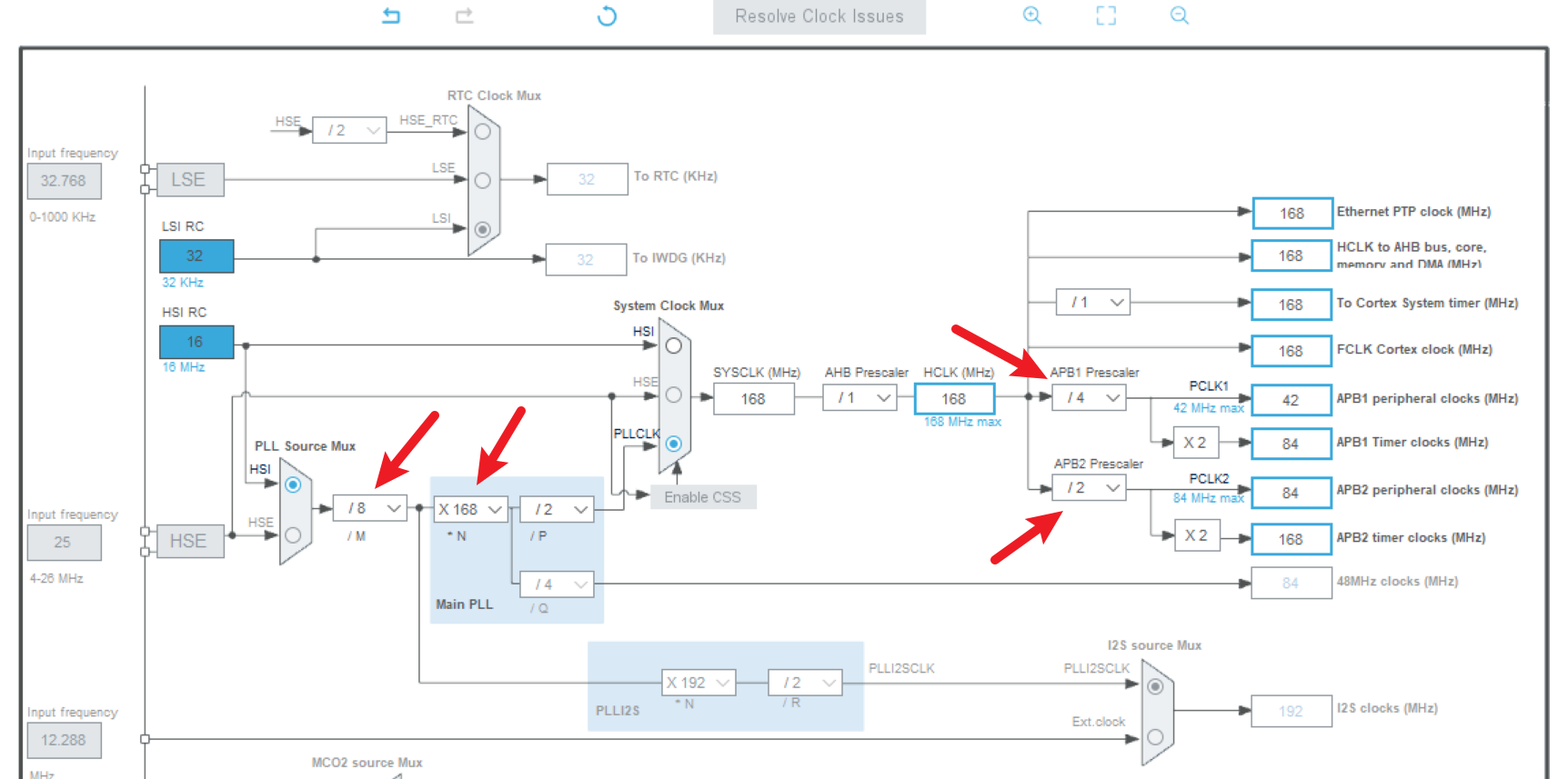Screen dimensions: 1568x779
Task: Click the HSE oscillator block
Action: coord(188,541)
